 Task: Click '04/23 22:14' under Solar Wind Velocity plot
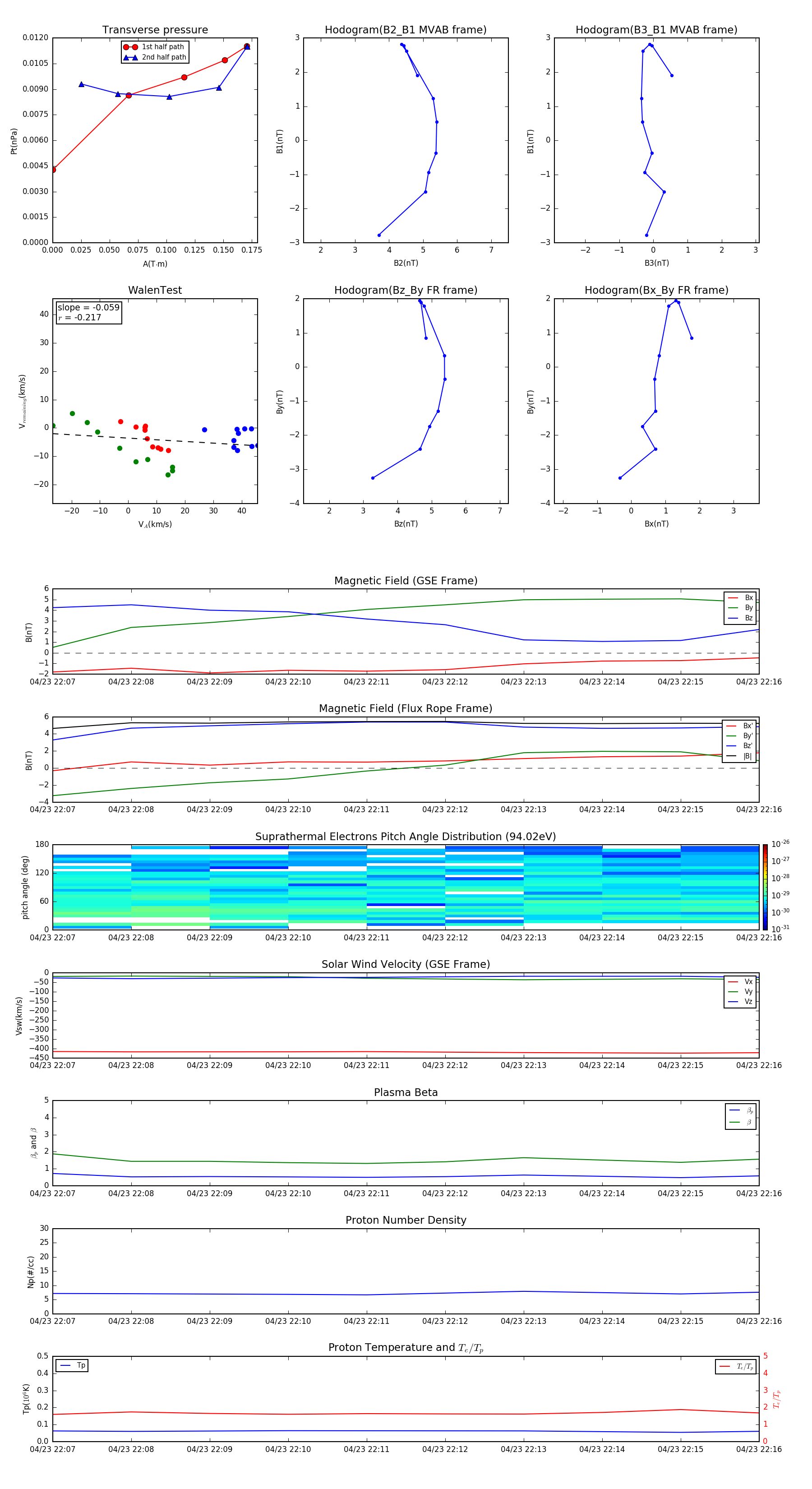[x=602, y=1065]
